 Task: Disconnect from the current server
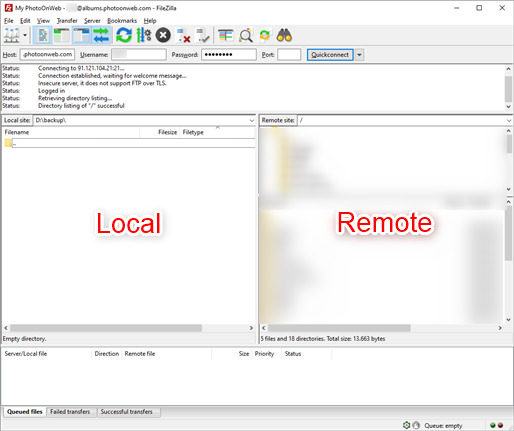coord(183,35)
